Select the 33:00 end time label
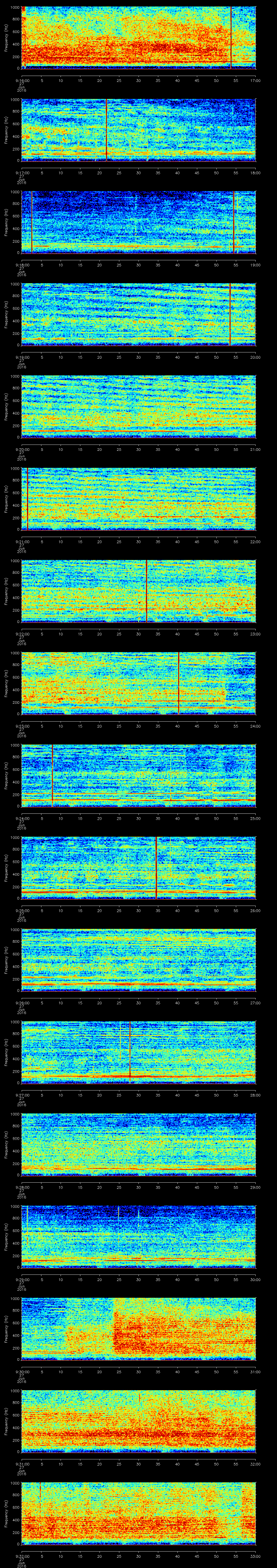Image resolution: width=277 pixels, height=1568 pixels. [255, 1556]
